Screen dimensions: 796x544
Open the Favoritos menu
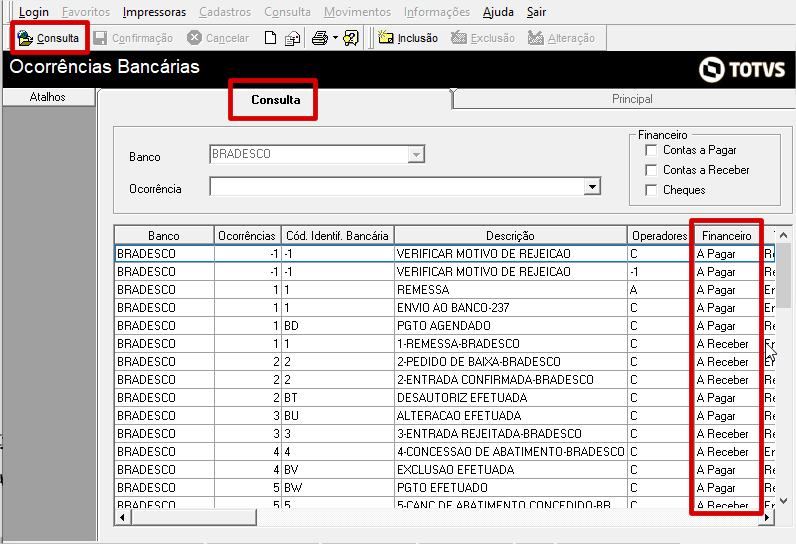pos(86,12)
